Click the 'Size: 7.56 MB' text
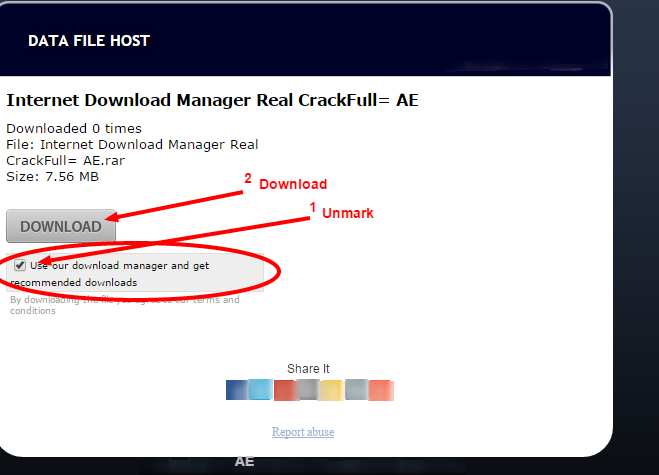Image resolution: width=659 pixels, height=475 pixels. pyautogui.click(x=53, y=177)
